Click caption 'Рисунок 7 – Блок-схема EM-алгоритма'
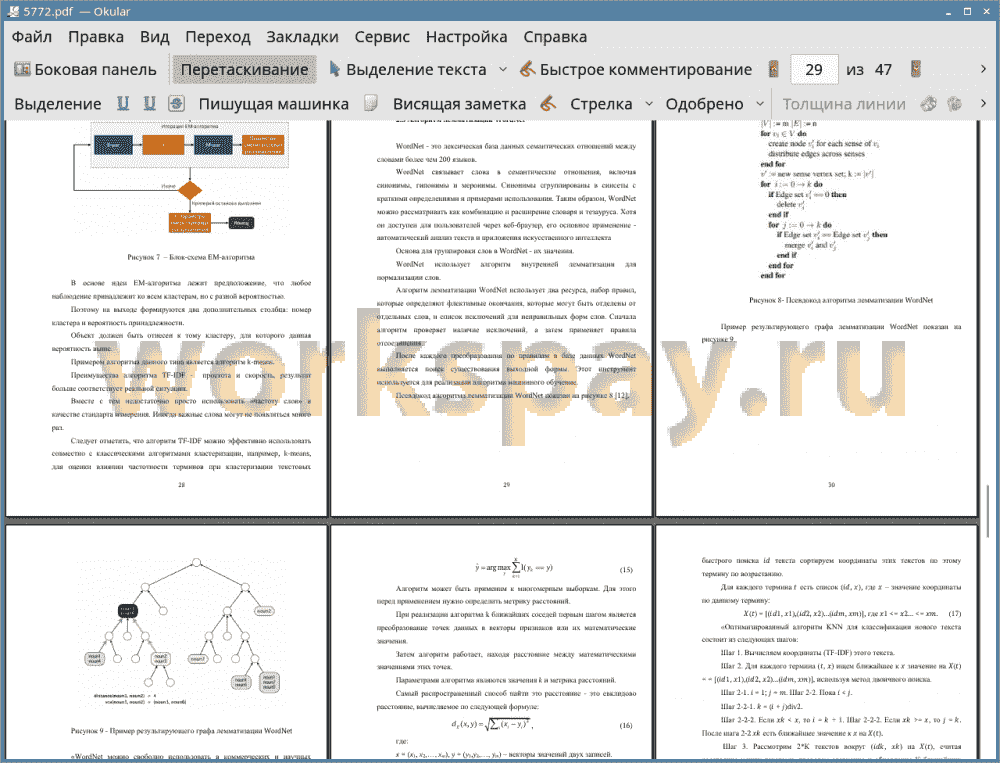The height and width of the screenshot is (763, 1000). tap(191, 257)
